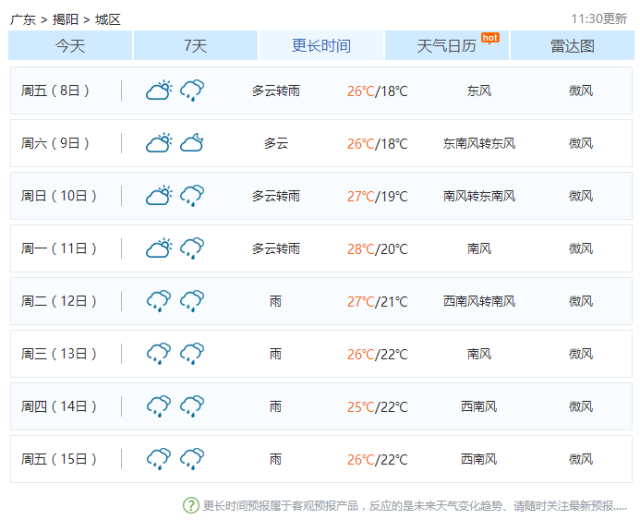Image resolution: width=640 pixels, height=520 pixels.
Task: Click the hot badge on 天气日历
Action: [x=490, y=38]
